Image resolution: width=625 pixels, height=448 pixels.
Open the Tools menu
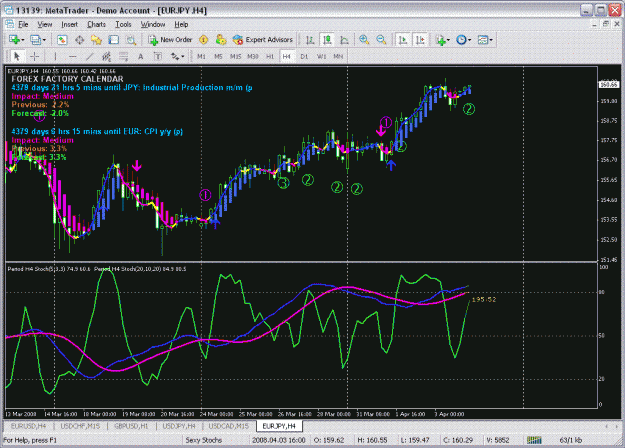123,25
